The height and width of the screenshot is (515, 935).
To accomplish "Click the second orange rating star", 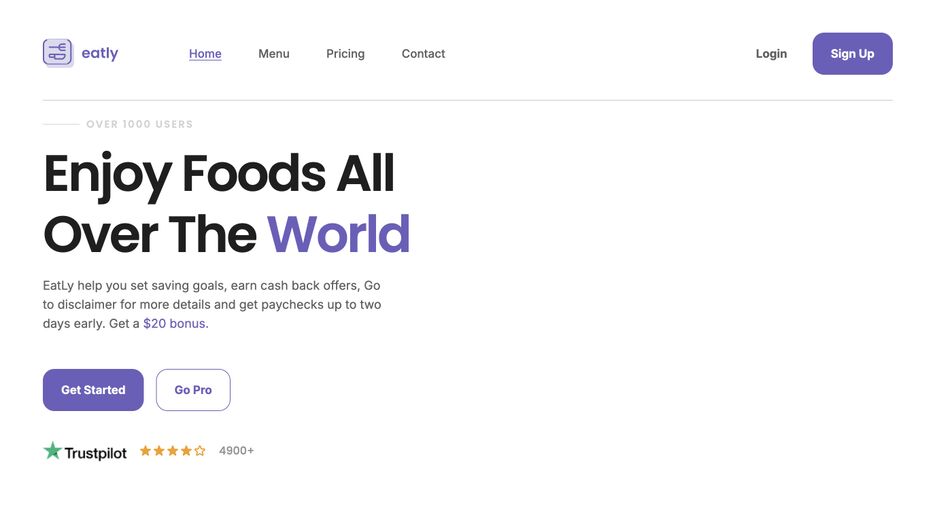I will click(x=159, y=451).
